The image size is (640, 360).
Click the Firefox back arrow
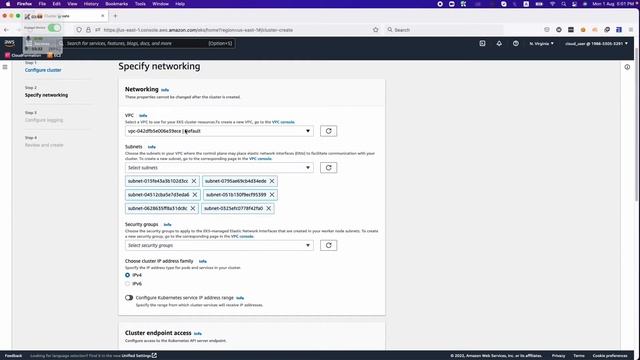pos(6,30)
